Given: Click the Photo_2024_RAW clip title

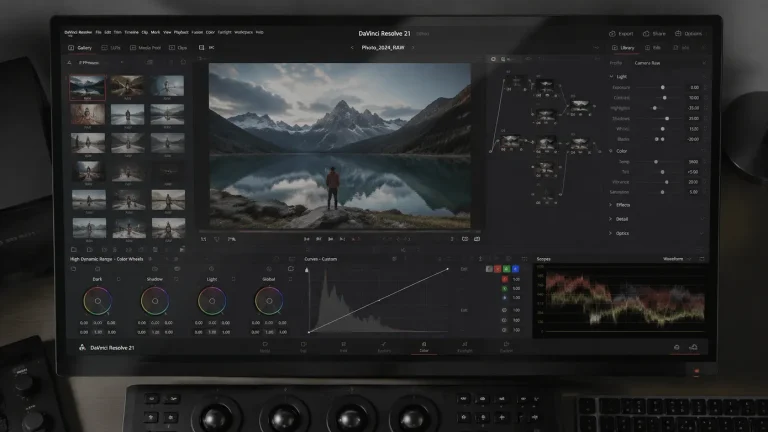Looking at the screenshot, I should (x=383, y=48).
